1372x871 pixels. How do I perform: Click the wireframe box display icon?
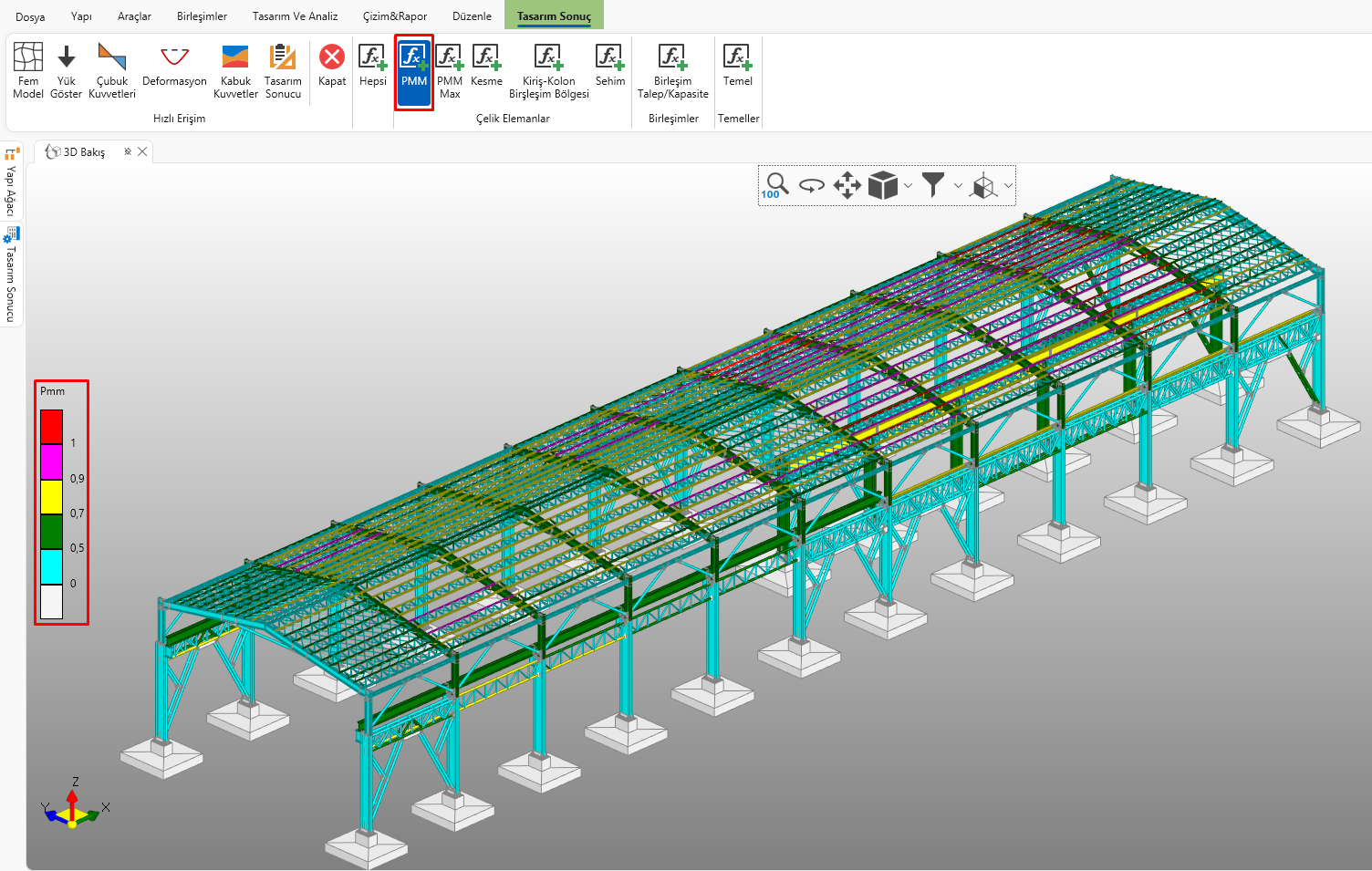984,186
